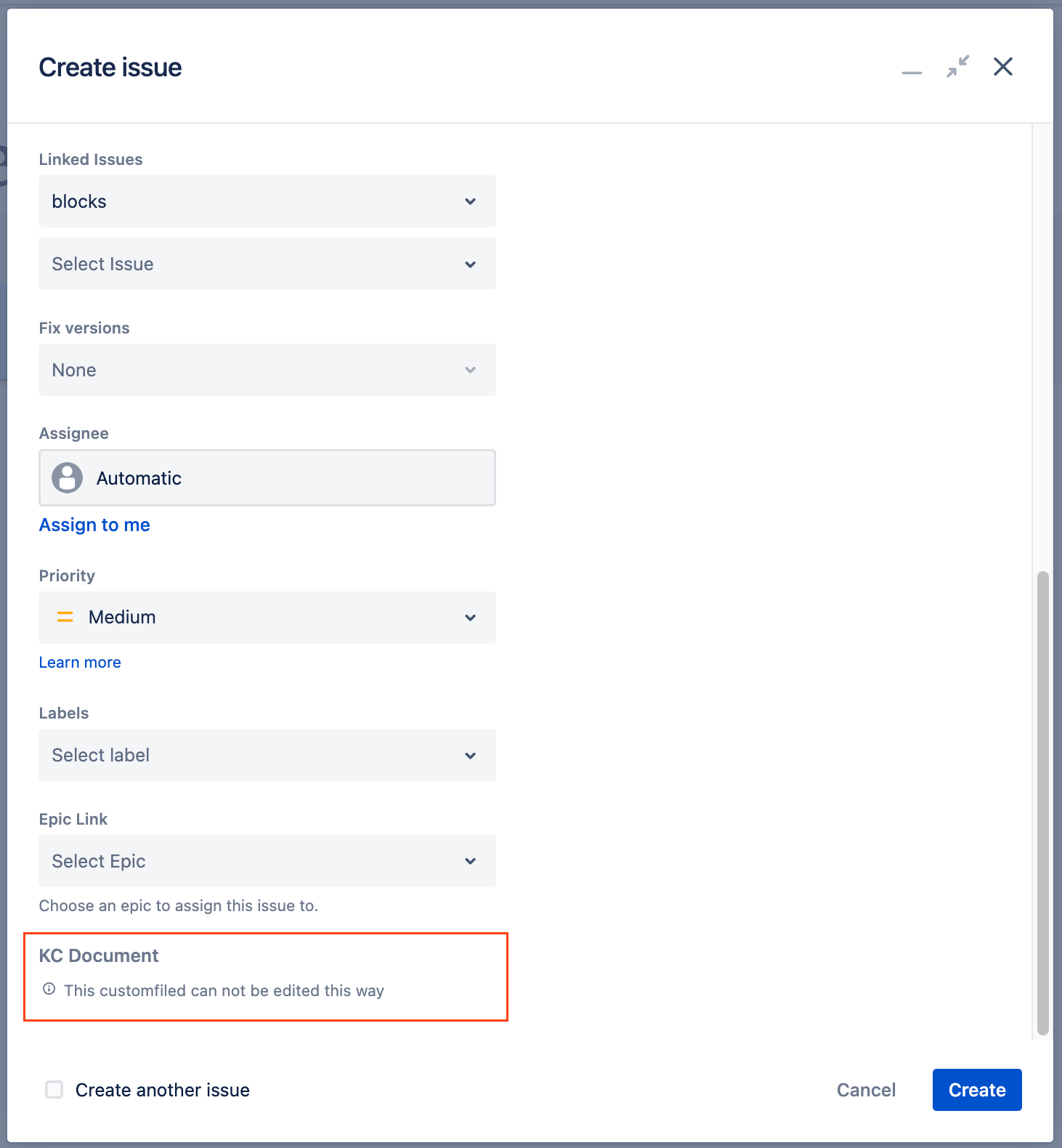Click the Assignee avatar icon
1062x1148 pixels.
[x=67, y=478]
